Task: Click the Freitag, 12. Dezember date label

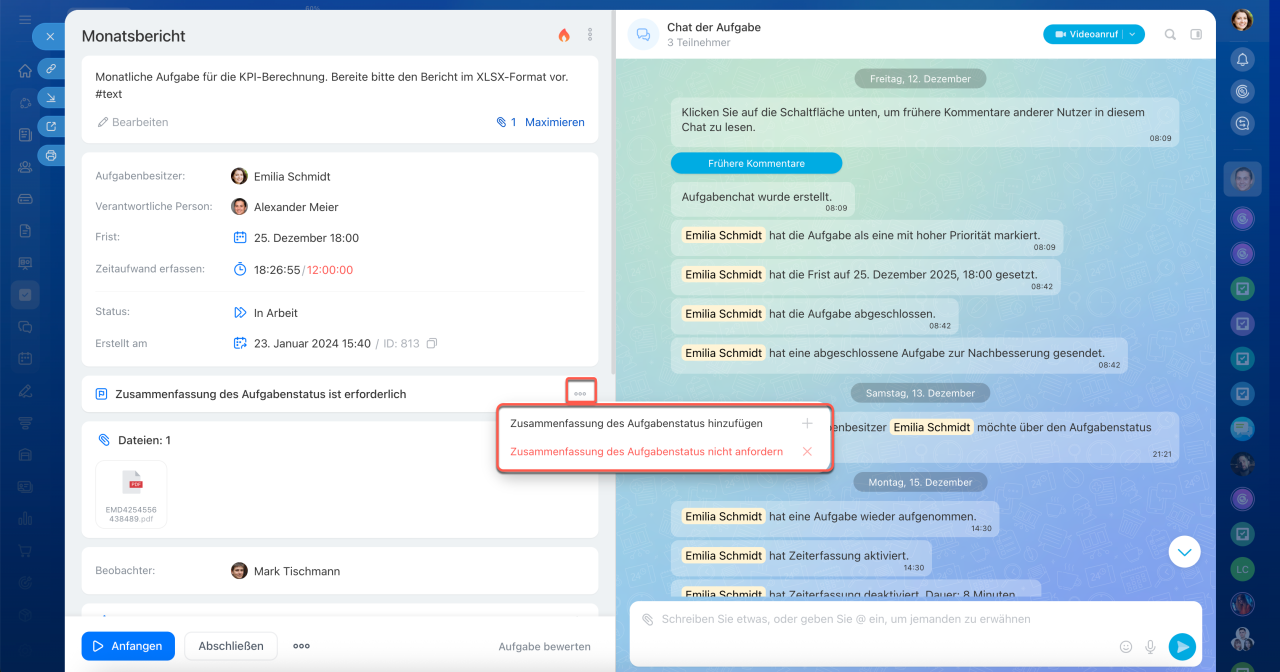Action: click(x=920, y=78)
